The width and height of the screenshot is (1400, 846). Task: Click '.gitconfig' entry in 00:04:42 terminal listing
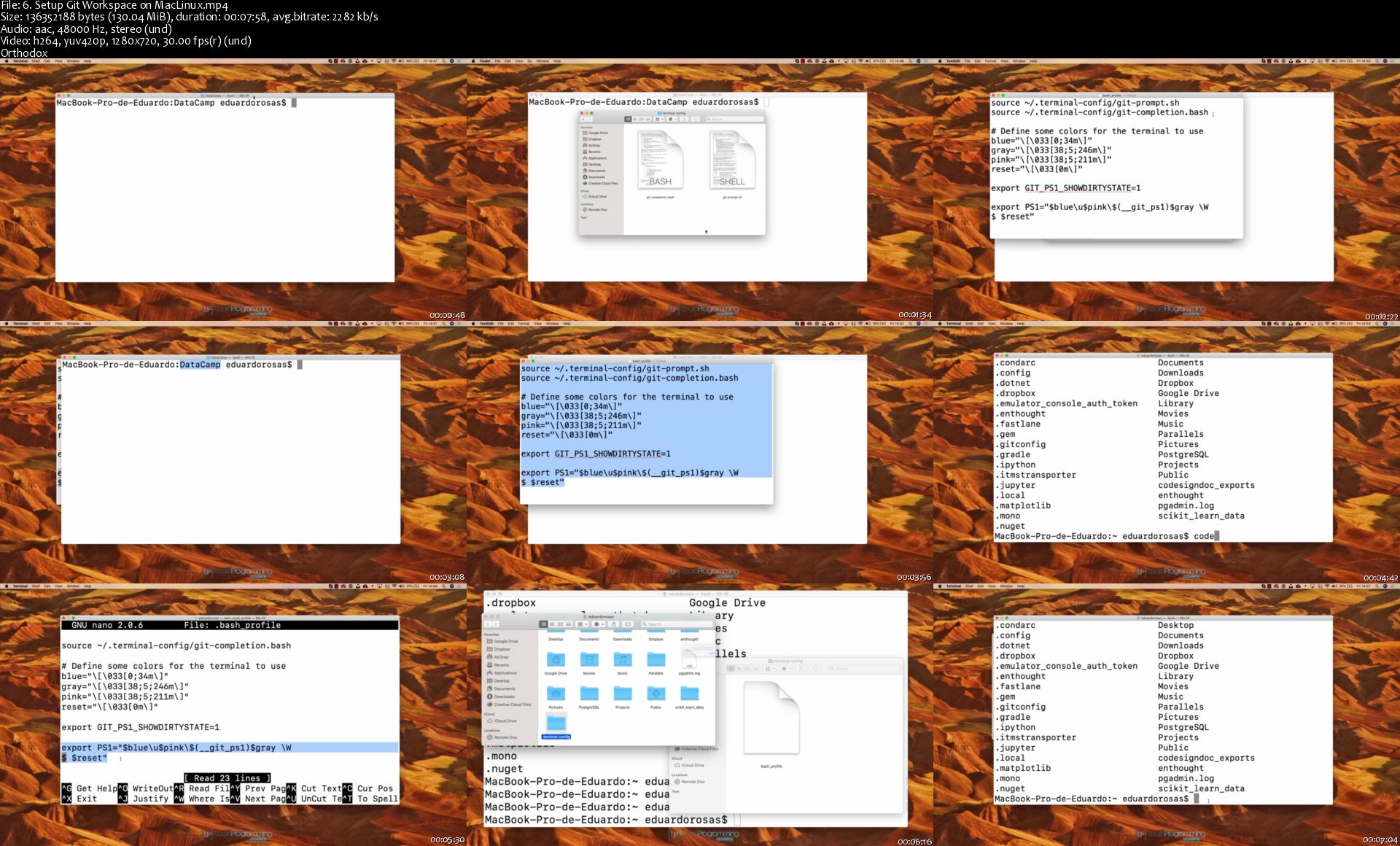1020,444
